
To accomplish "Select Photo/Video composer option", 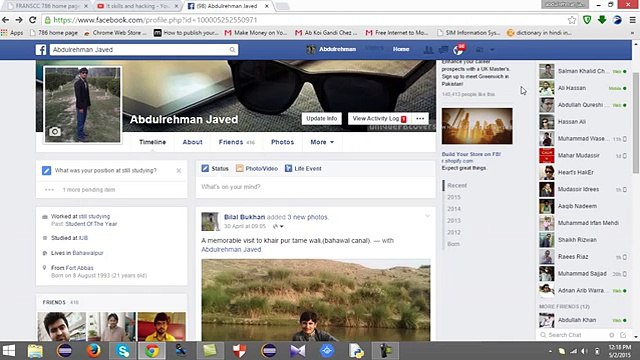I will click(257, 169).
